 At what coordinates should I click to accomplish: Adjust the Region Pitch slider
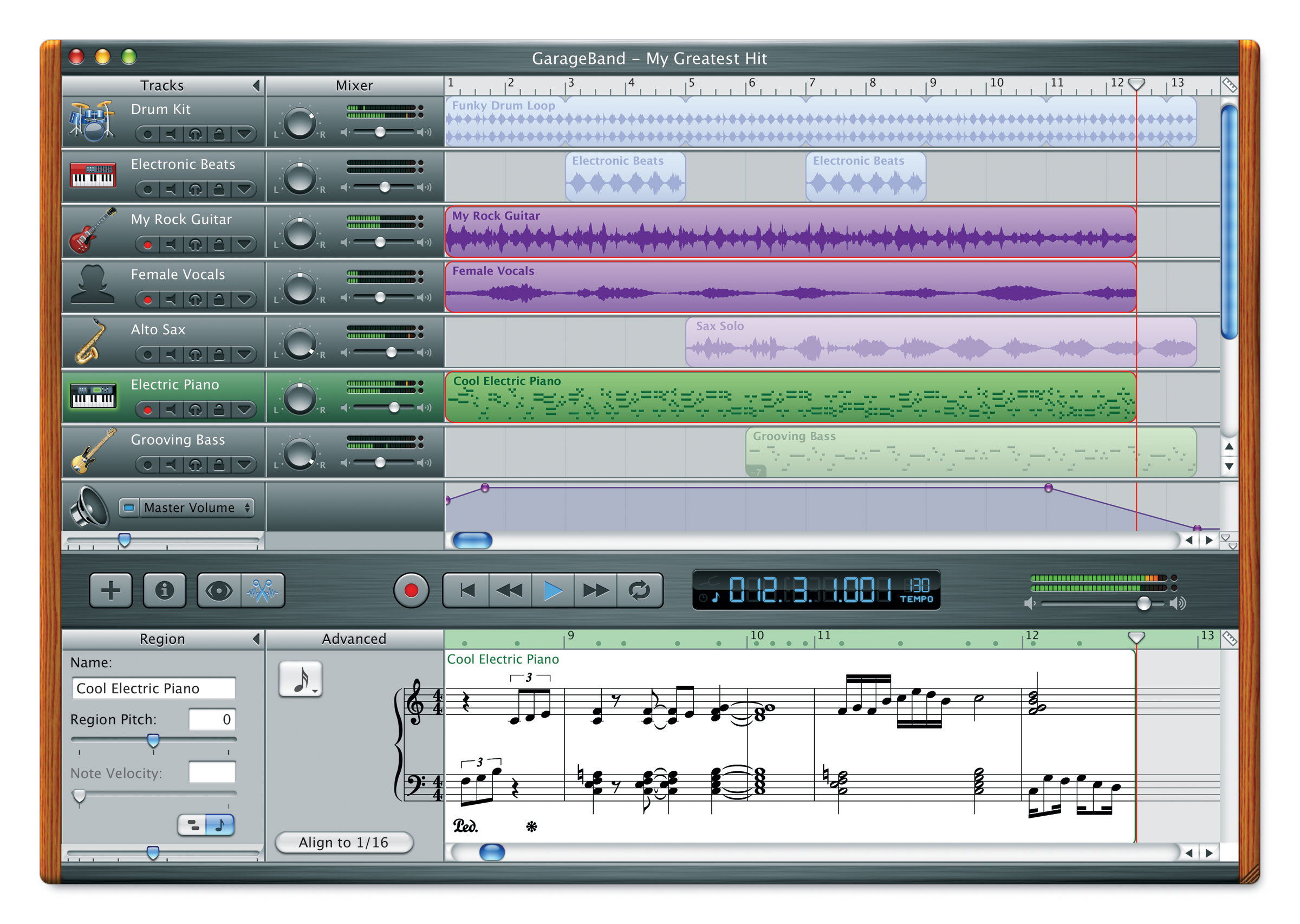tap(153, 740)
